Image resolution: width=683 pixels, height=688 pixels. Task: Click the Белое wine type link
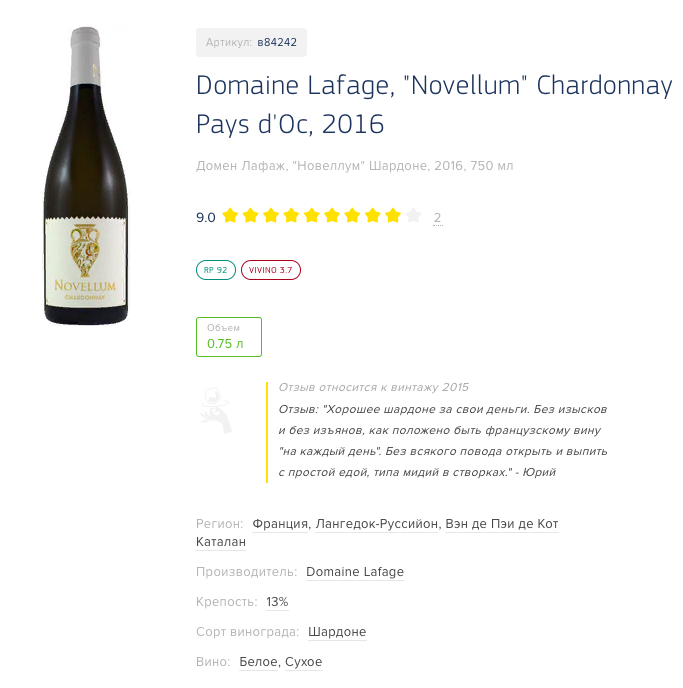[x=258, y=661]
